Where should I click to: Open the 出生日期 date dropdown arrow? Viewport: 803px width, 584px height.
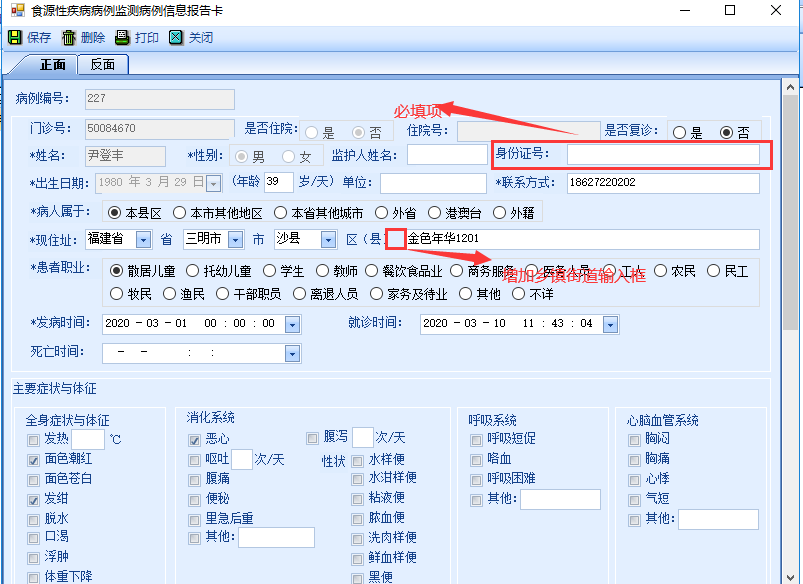pyautogui.click(x=214, y=183)
